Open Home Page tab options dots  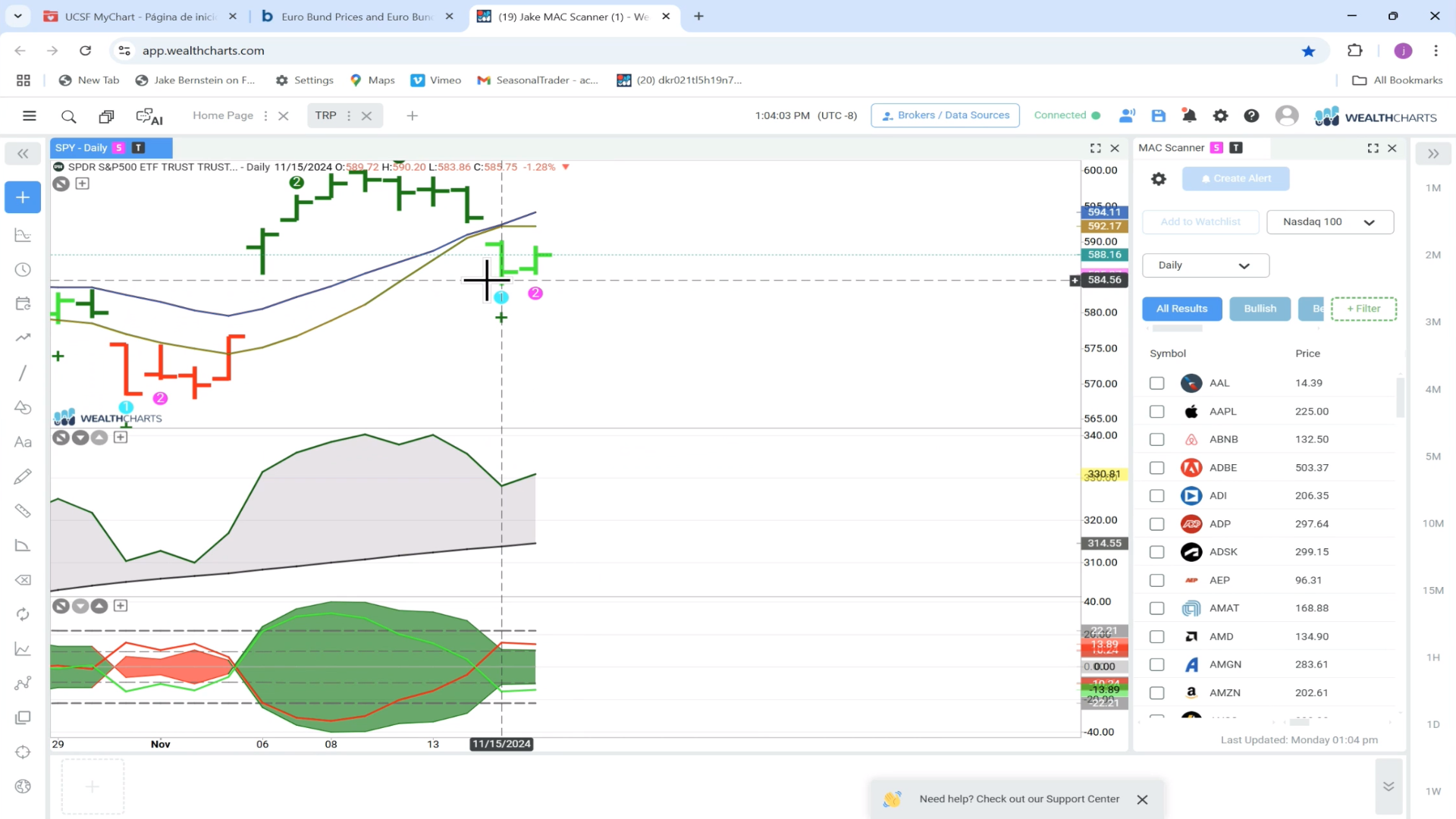pyautogui.click(x=265, y=116)
